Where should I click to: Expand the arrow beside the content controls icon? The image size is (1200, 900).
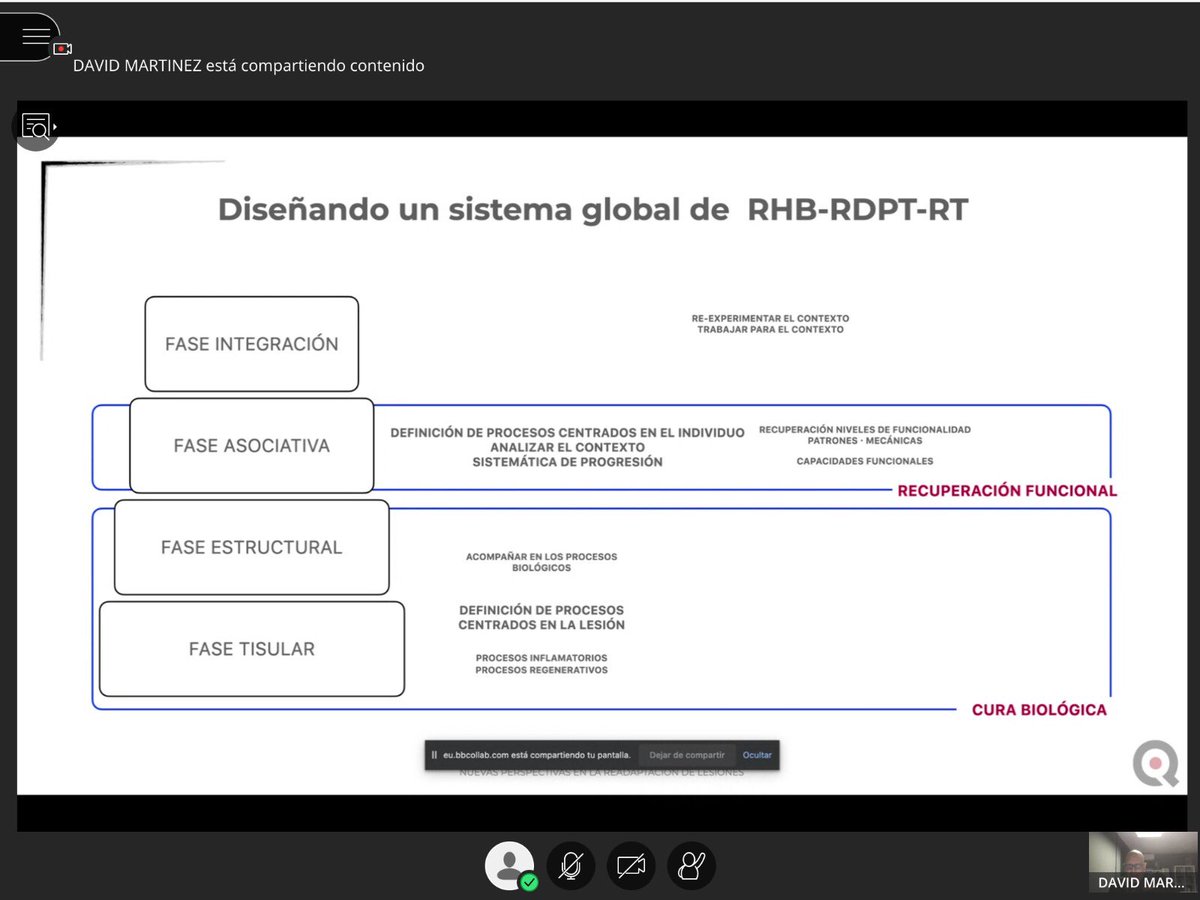click(57, 127)
